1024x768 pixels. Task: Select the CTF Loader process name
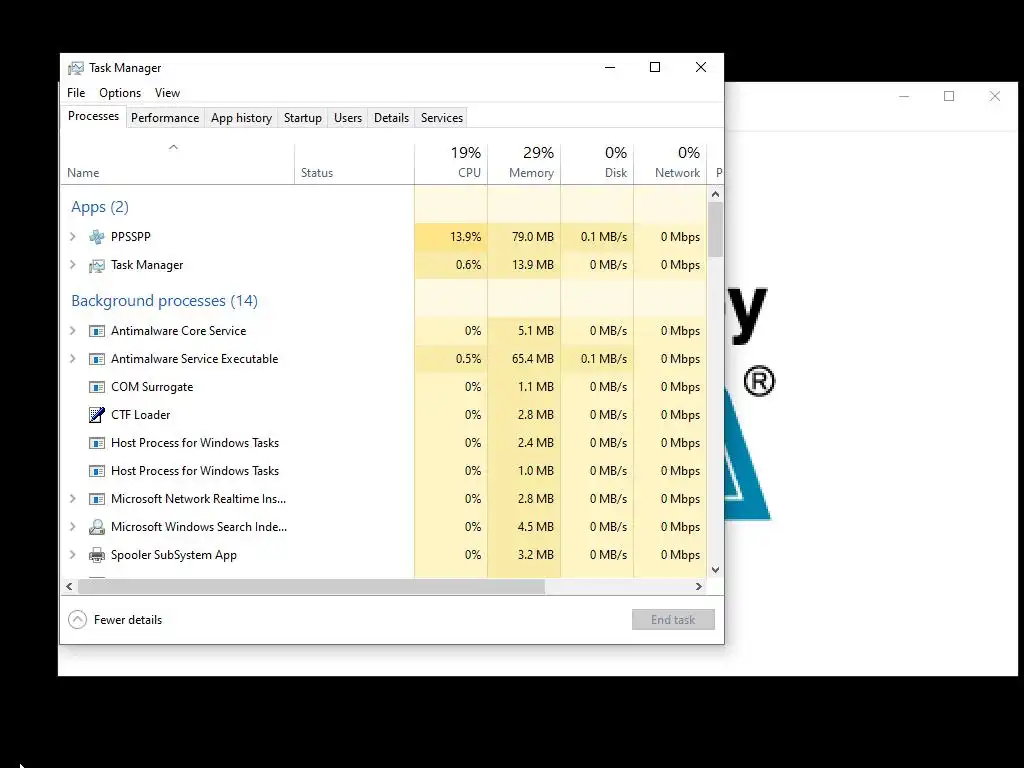click(x=140, y=415)
